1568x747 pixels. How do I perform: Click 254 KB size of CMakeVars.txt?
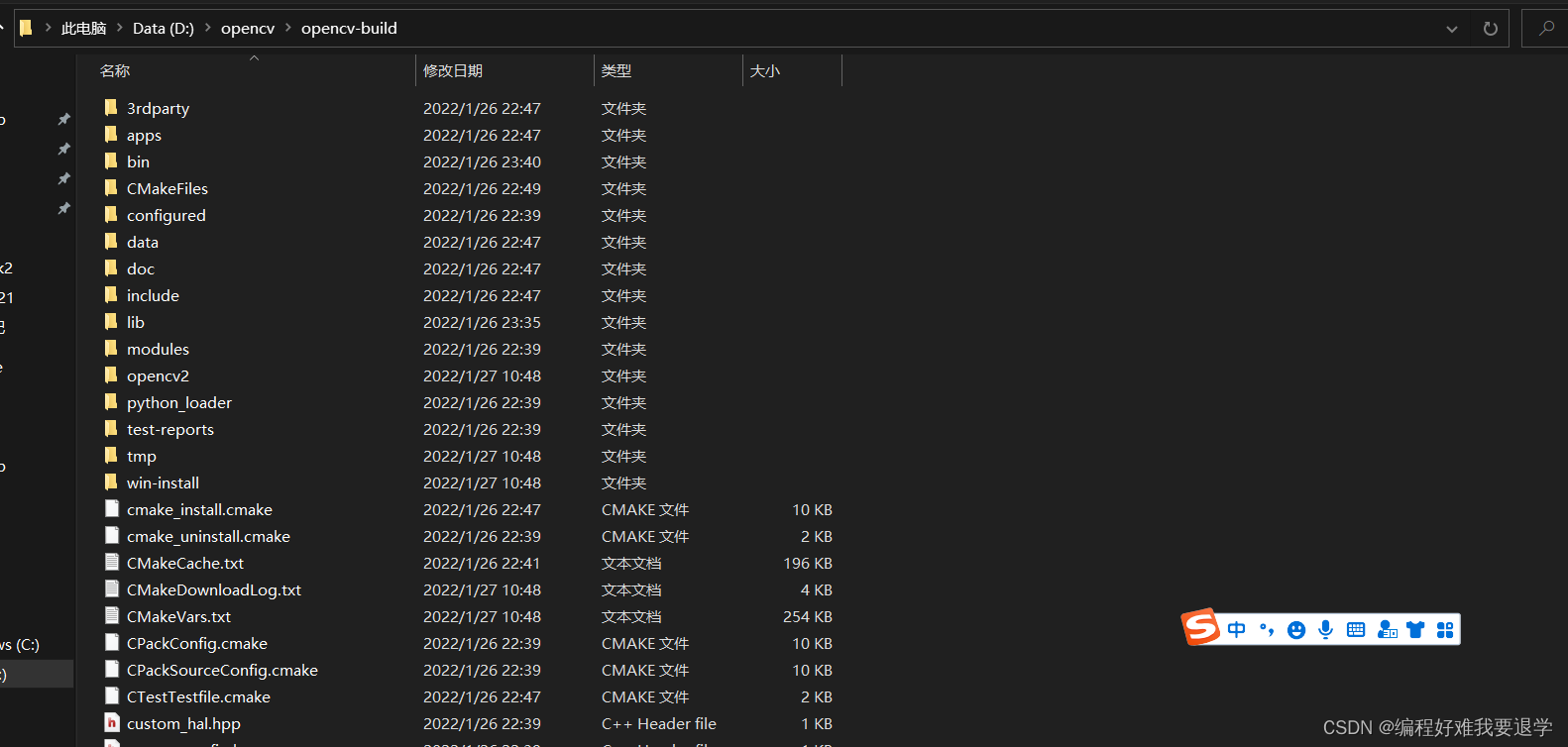[808, 616]
